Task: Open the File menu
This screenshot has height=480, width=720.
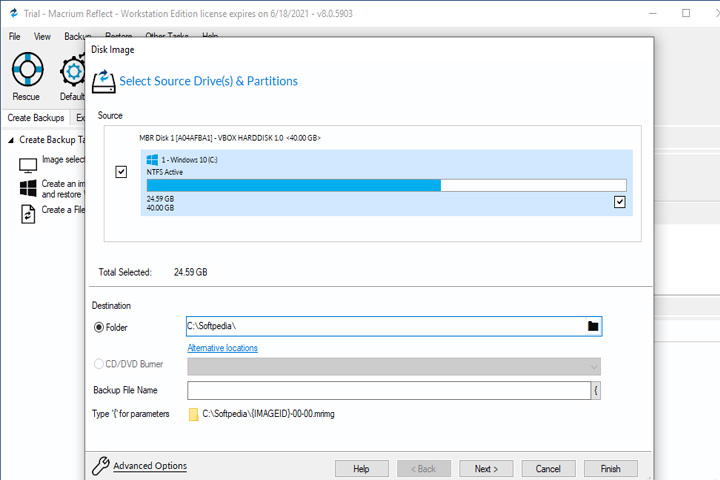Action: [x=14, y=36]
